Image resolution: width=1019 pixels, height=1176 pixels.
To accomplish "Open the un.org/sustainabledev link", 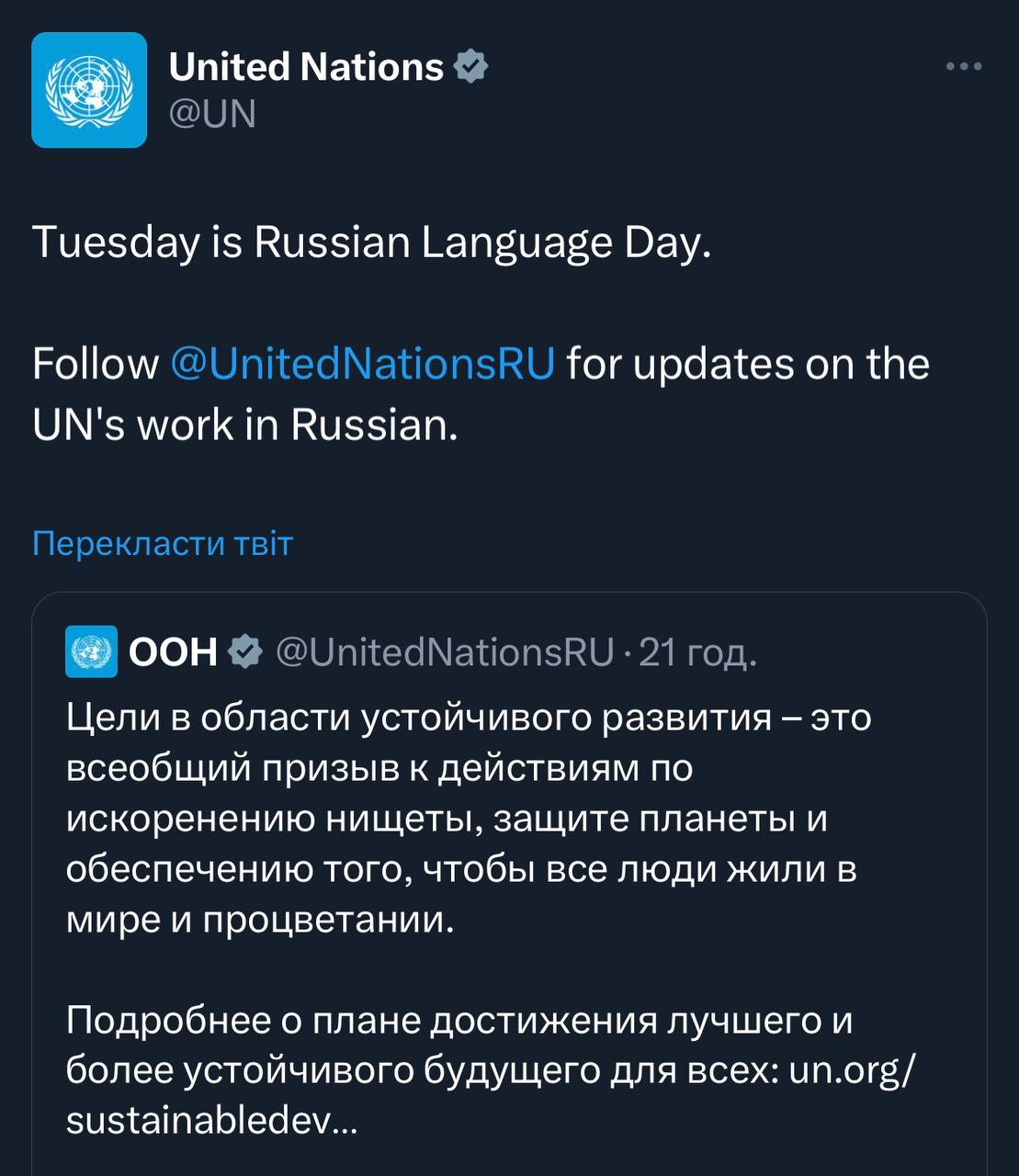I will tap(851, 1071).
